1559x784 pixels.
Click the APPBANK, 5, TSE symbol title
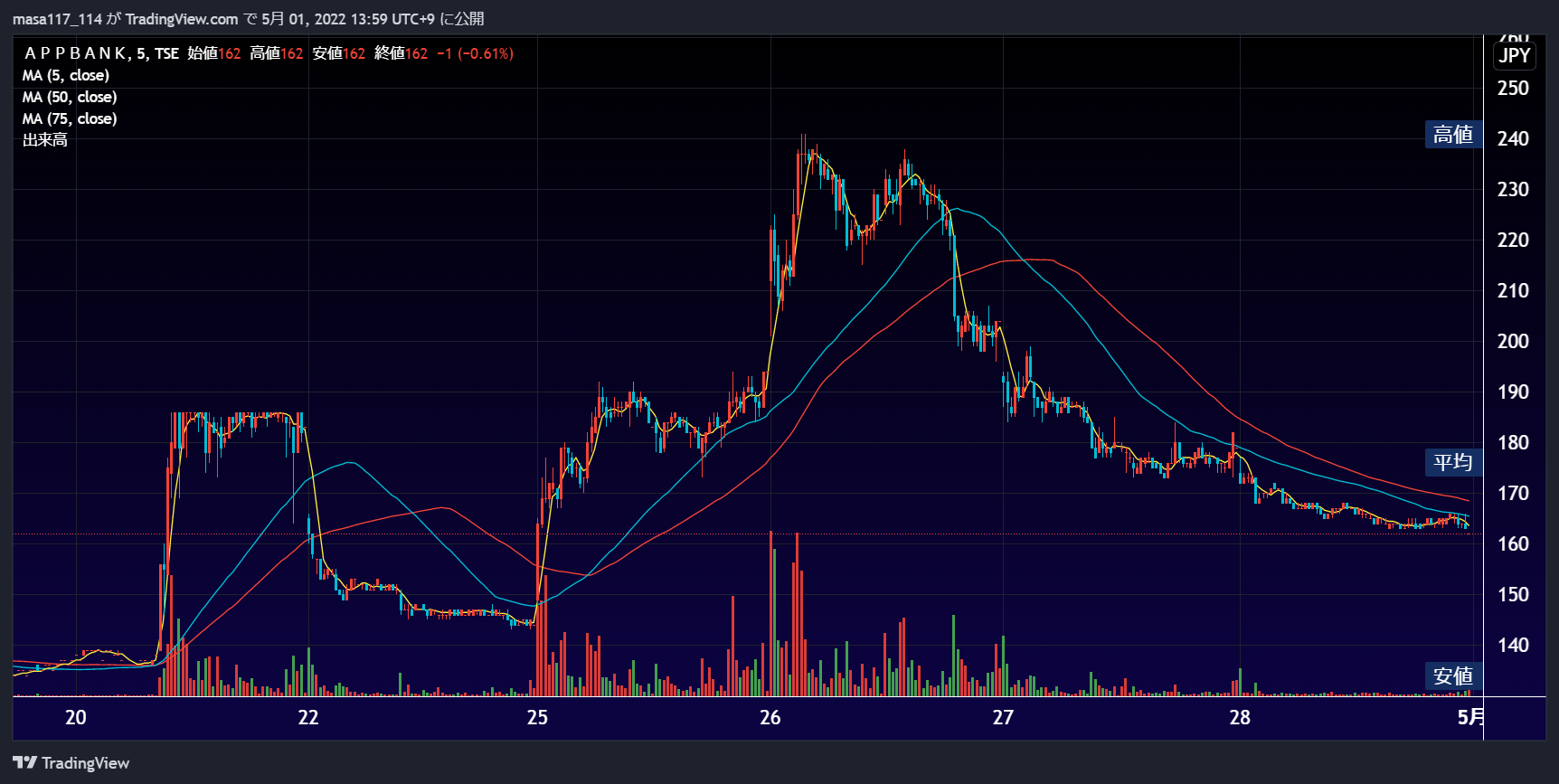[101, 53]
